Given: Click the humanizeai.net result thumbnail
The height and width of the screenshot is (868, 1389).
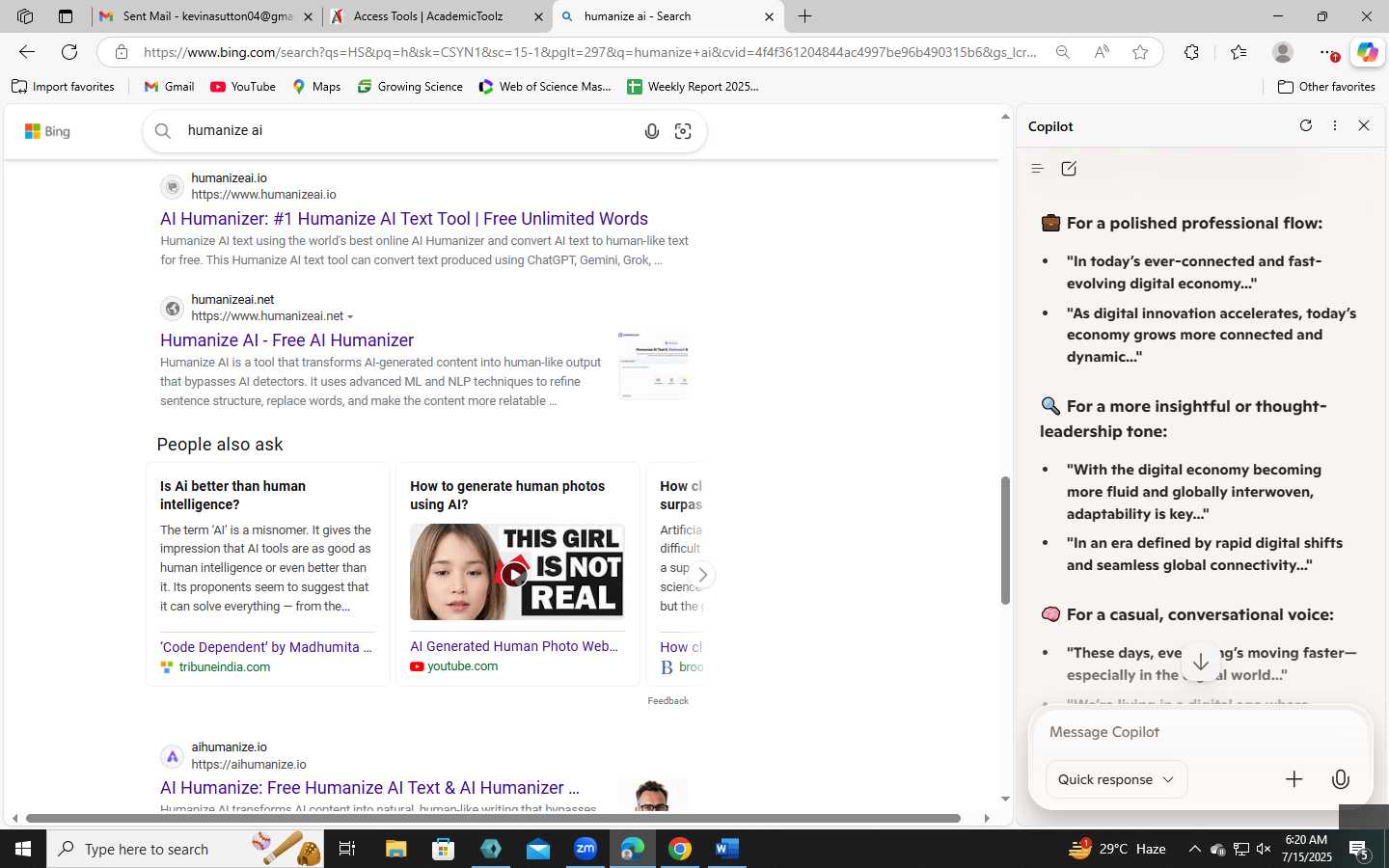Looking at the screenshot, I should 653,366.
